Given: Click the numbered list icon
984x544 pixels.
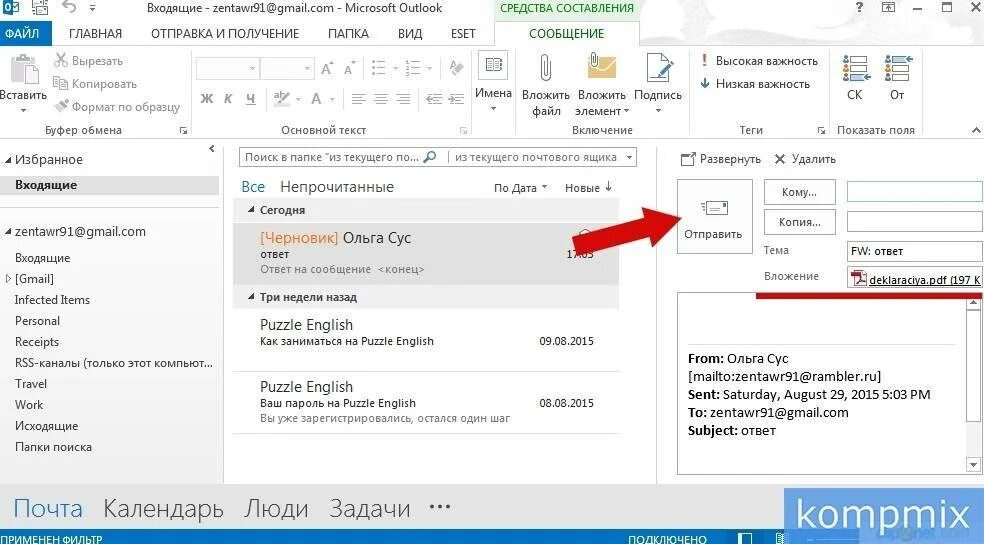Looking at the screenshot, I should click(413, 68).
